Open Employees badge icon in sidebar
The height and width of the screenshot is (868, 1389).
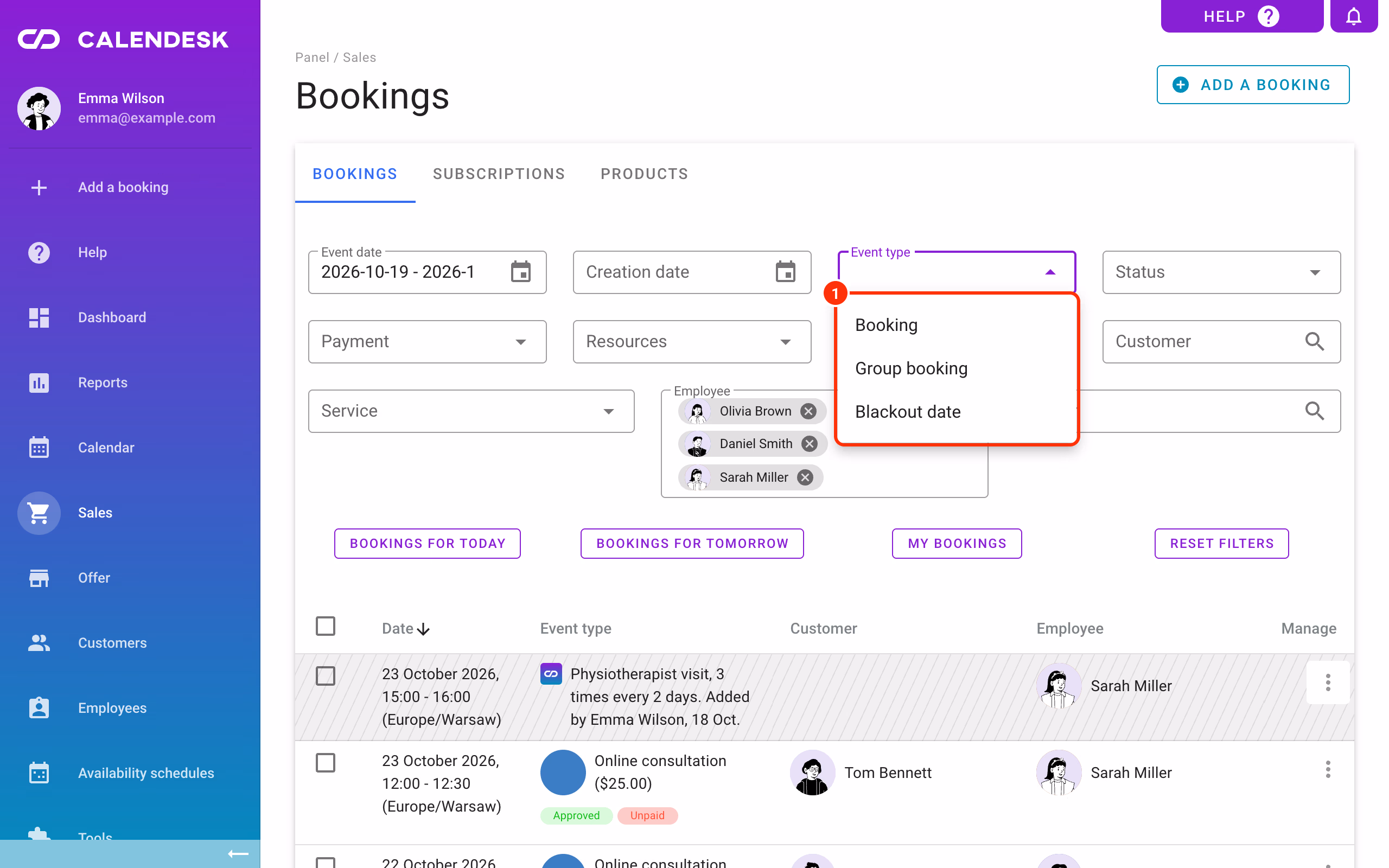(39, 708)
